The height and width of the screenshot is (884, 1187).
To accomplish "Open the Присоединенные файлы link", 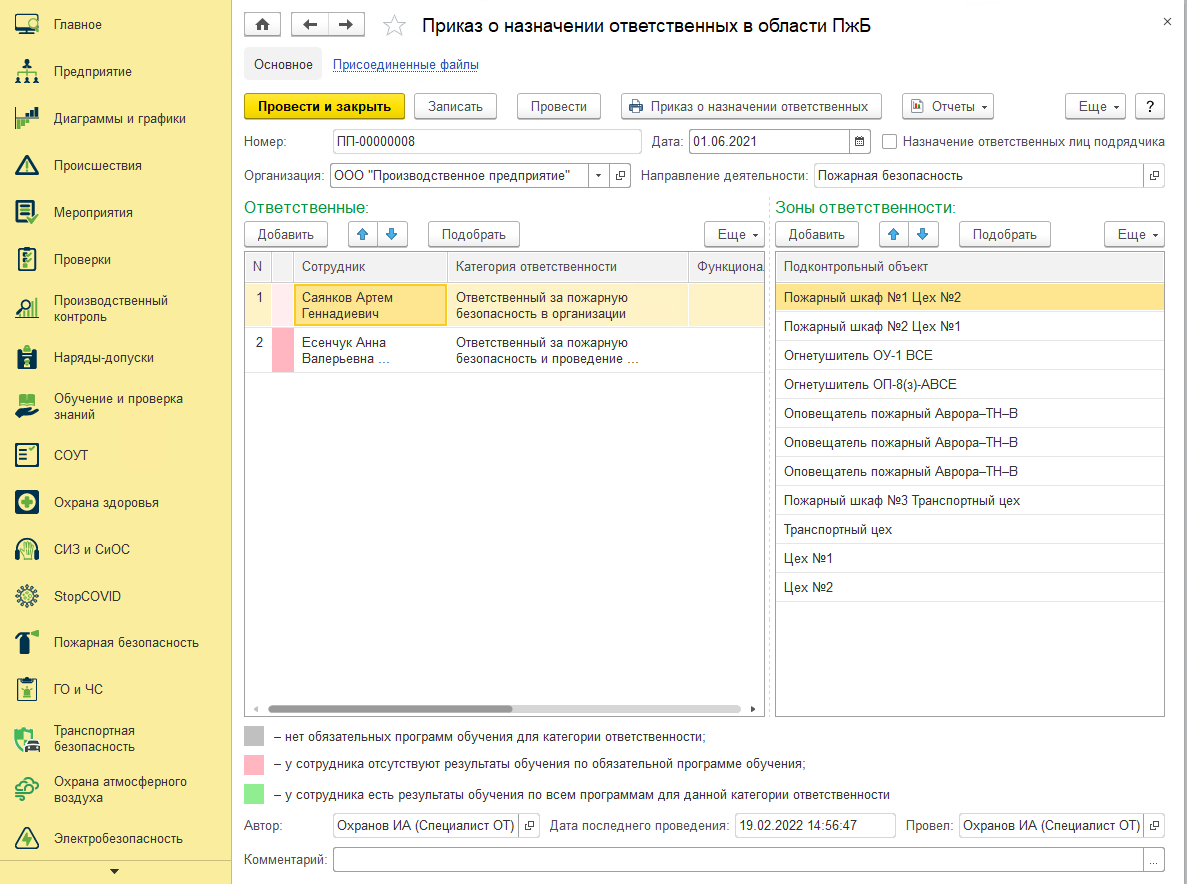I will click(405, 65).
